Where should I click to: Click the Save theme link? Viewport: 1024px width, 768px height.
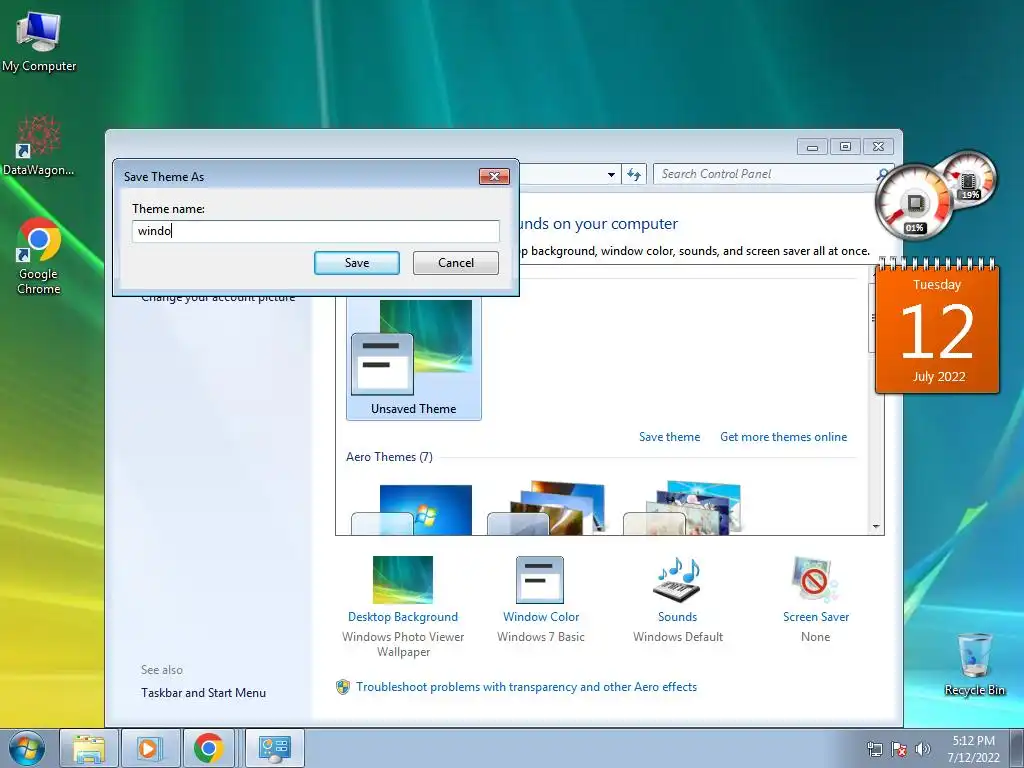click(x=669, y=437)
